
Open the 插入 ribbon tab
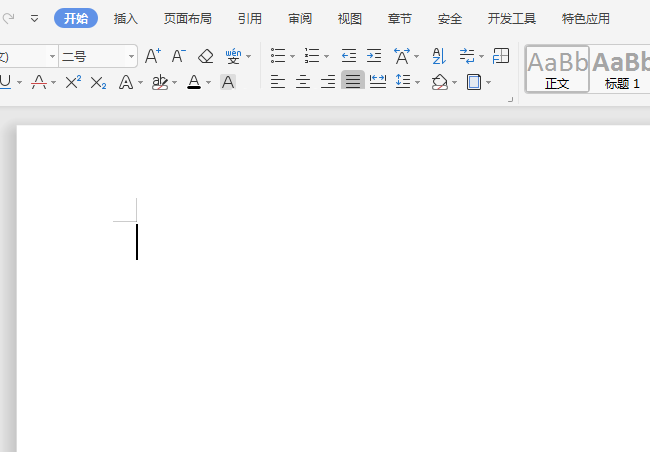click(126, 19)
